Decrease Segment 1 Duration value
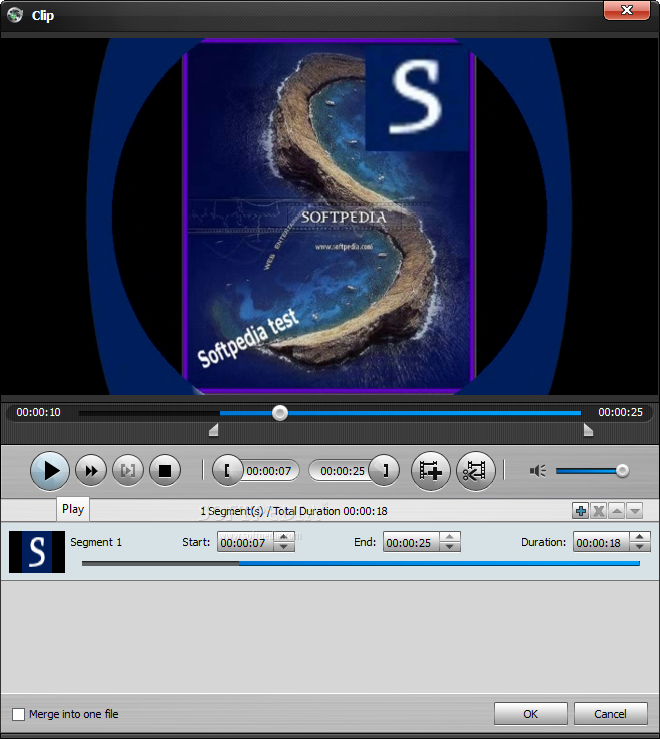 click(x=640, y=547)
